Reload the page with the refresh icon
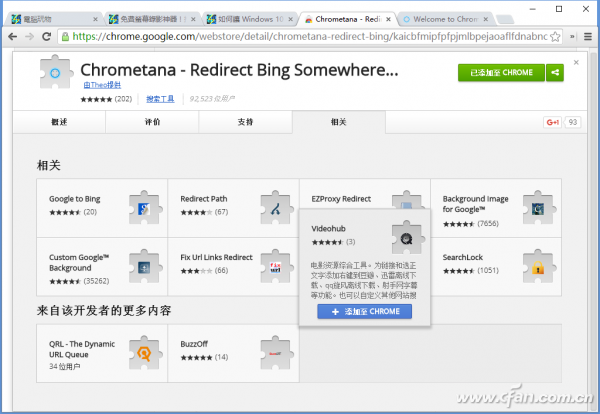 tap(46, 36)
